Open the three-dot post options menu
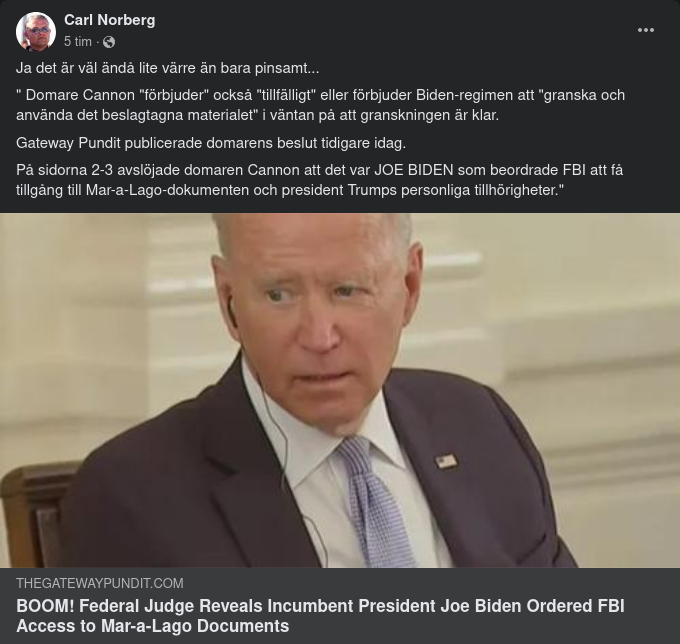This screenshot has width=680, height=644. tap(645, 30)
